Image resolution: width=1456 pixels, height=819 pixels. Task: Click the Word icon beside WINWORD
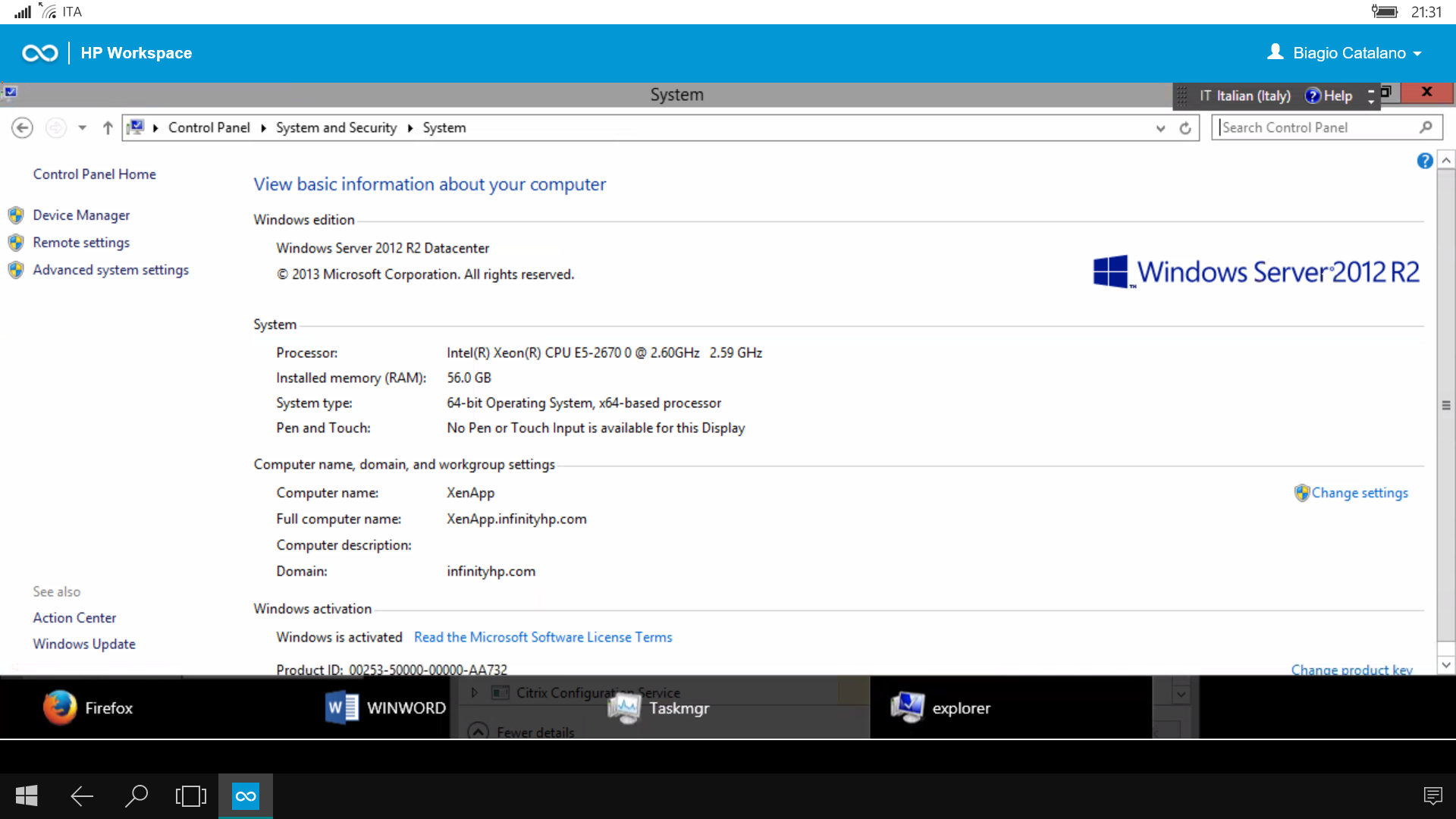[341, 708]
